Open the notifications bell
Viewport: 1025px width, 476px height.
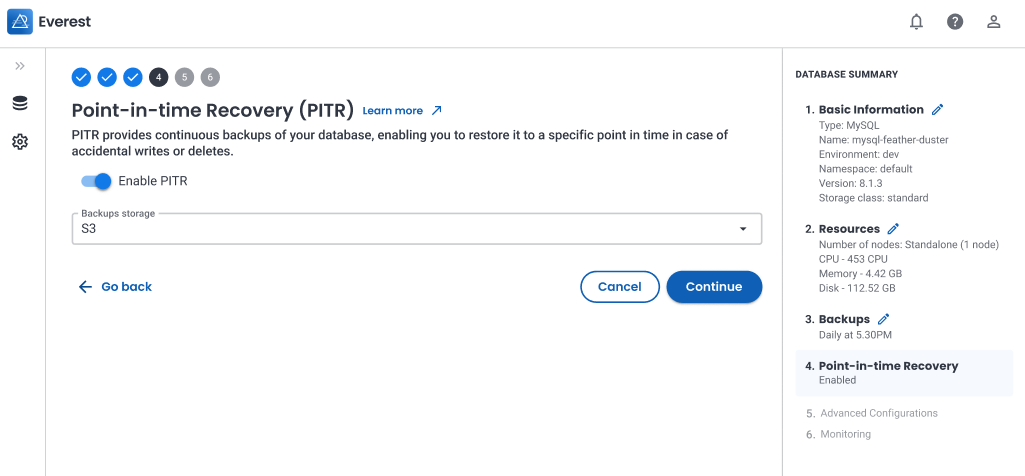click(916, 21)
